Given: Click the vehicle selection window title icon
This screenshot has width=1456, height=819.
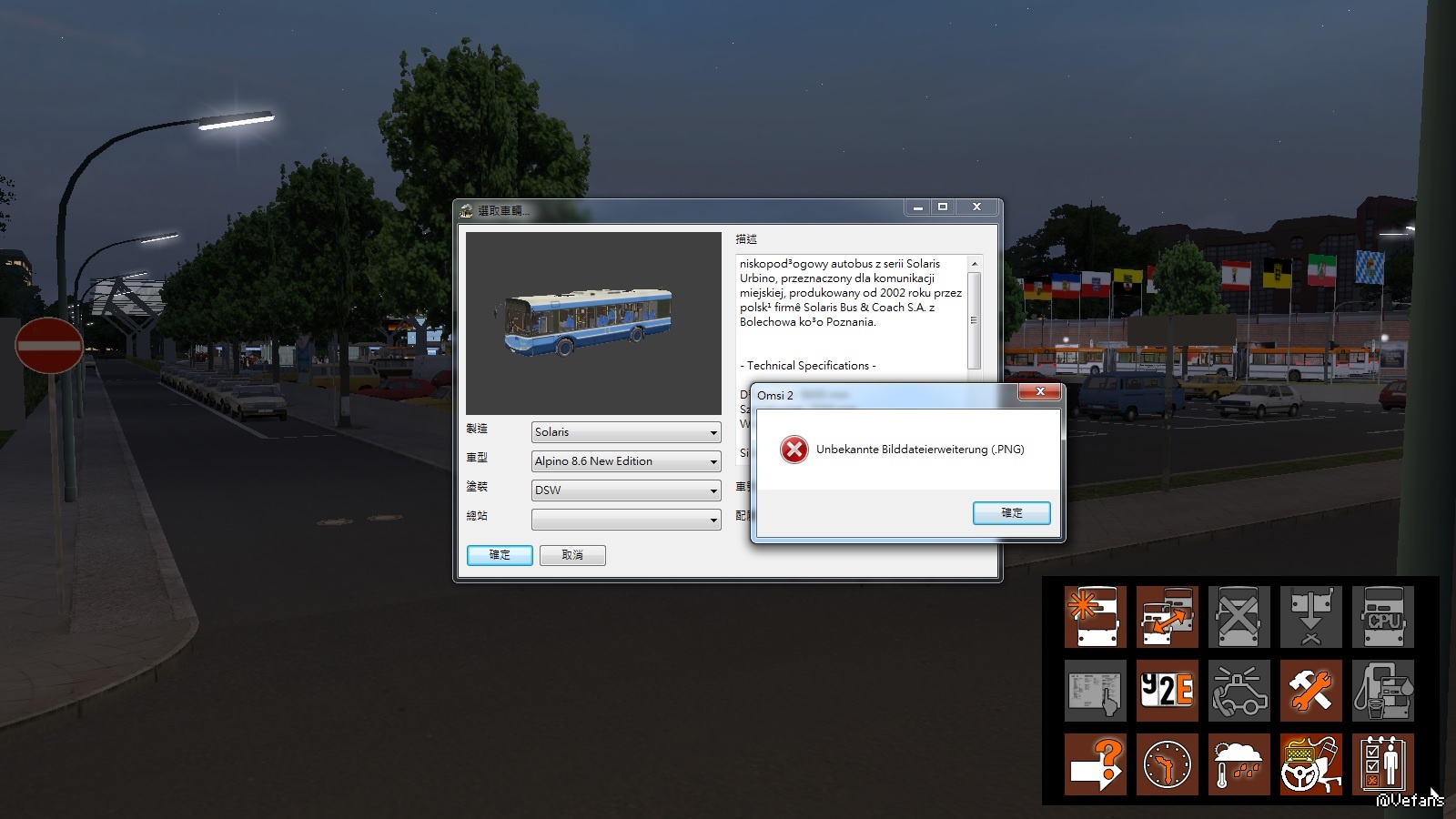Looking at the screenshot, I should pos(467,210).
